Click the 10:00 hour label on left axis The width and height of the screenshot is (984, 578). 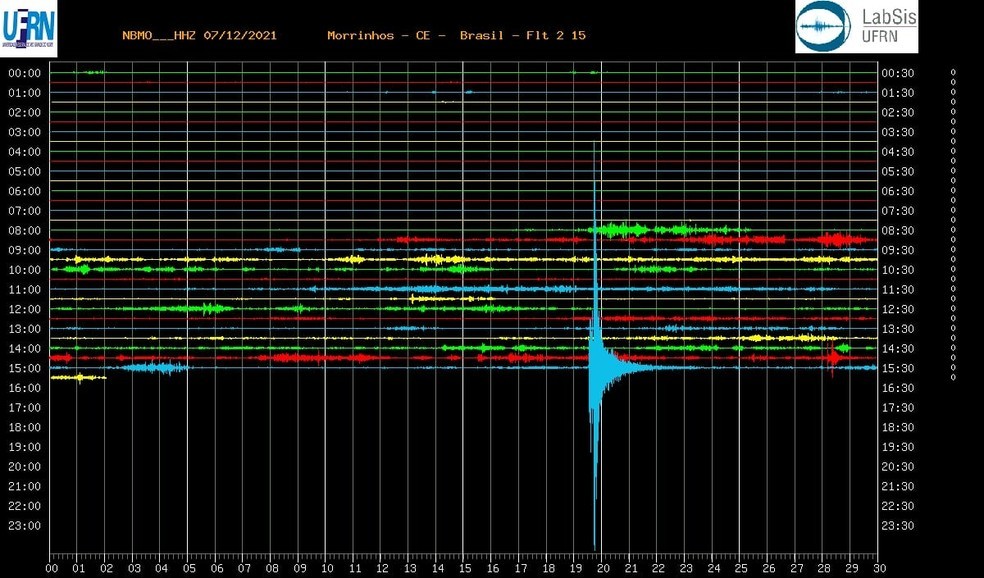24,270
